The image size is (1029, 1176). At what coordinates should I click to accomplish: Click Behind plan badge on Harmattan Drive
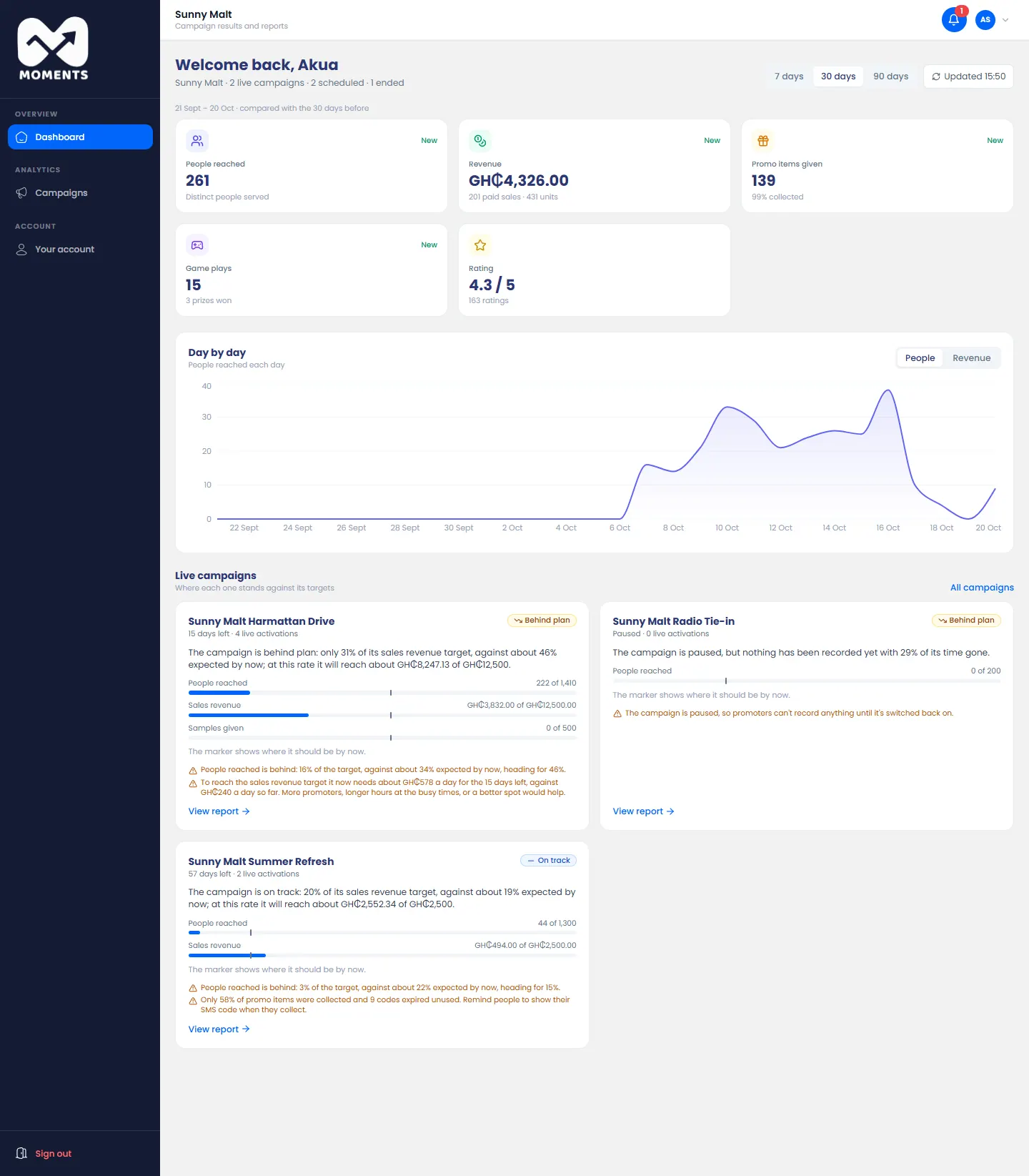[542, 621]
